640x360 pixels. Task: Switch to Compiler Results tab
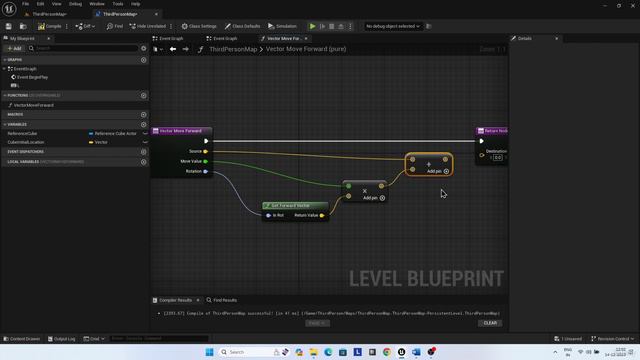175,300
